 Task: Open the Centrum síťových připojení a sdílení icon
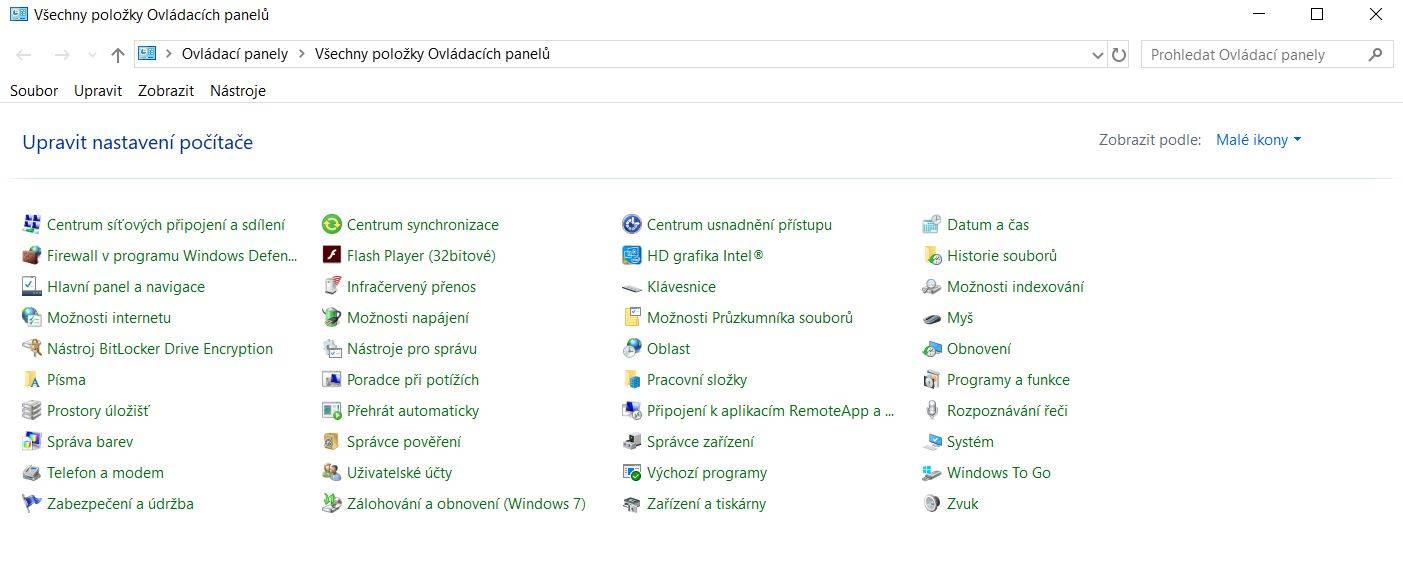point(31,225)
